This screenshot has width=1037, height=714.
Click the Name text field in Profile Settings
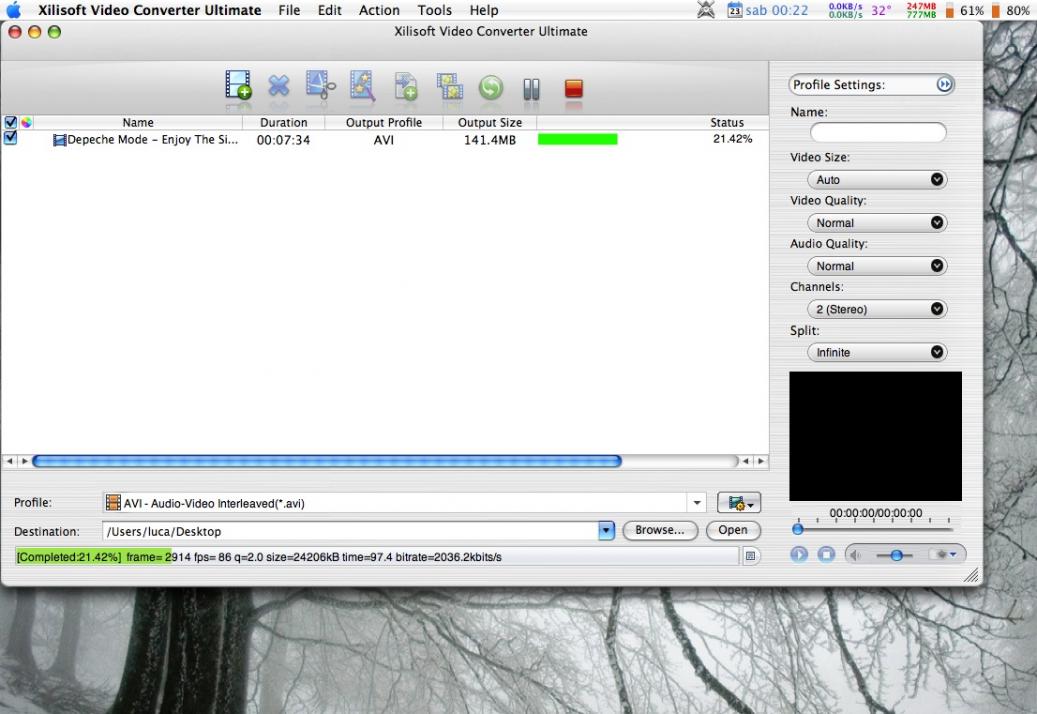point(878,132)
